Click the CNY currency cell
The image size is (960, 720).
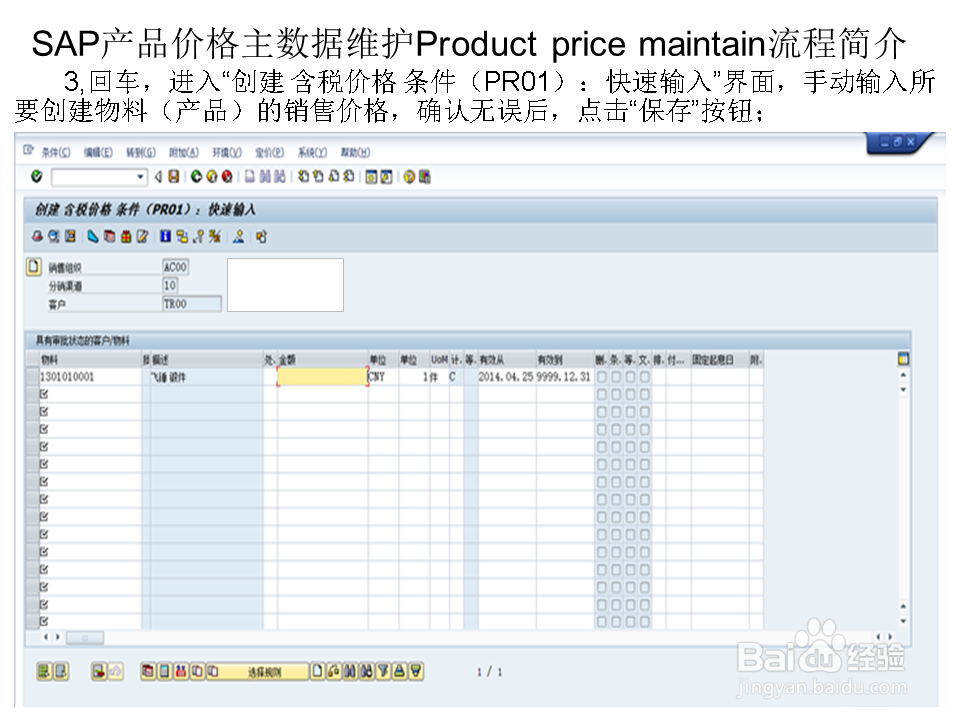pyautogui.click(x=383, y=377)
